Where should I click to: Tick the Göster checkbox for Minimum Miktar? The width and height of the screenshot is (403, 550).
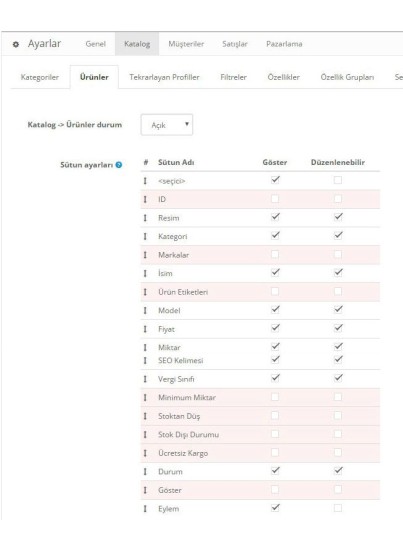pos(275,397)
